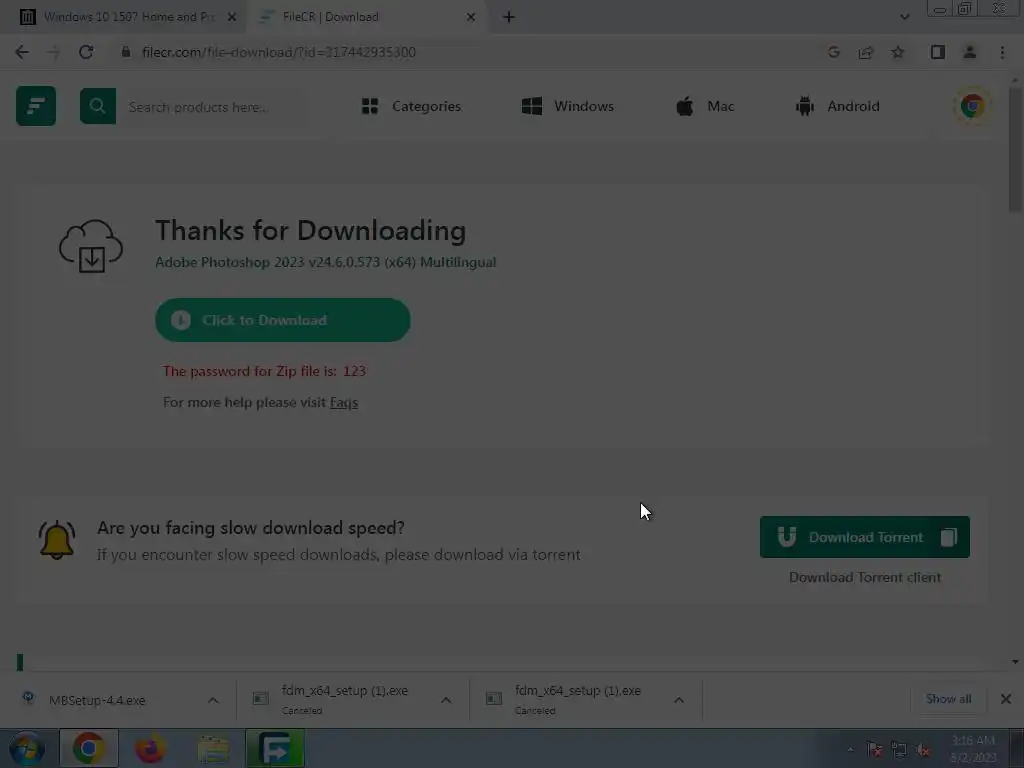Open the Categories menu
Viewport: 1024px width, 768px height.
411,106
